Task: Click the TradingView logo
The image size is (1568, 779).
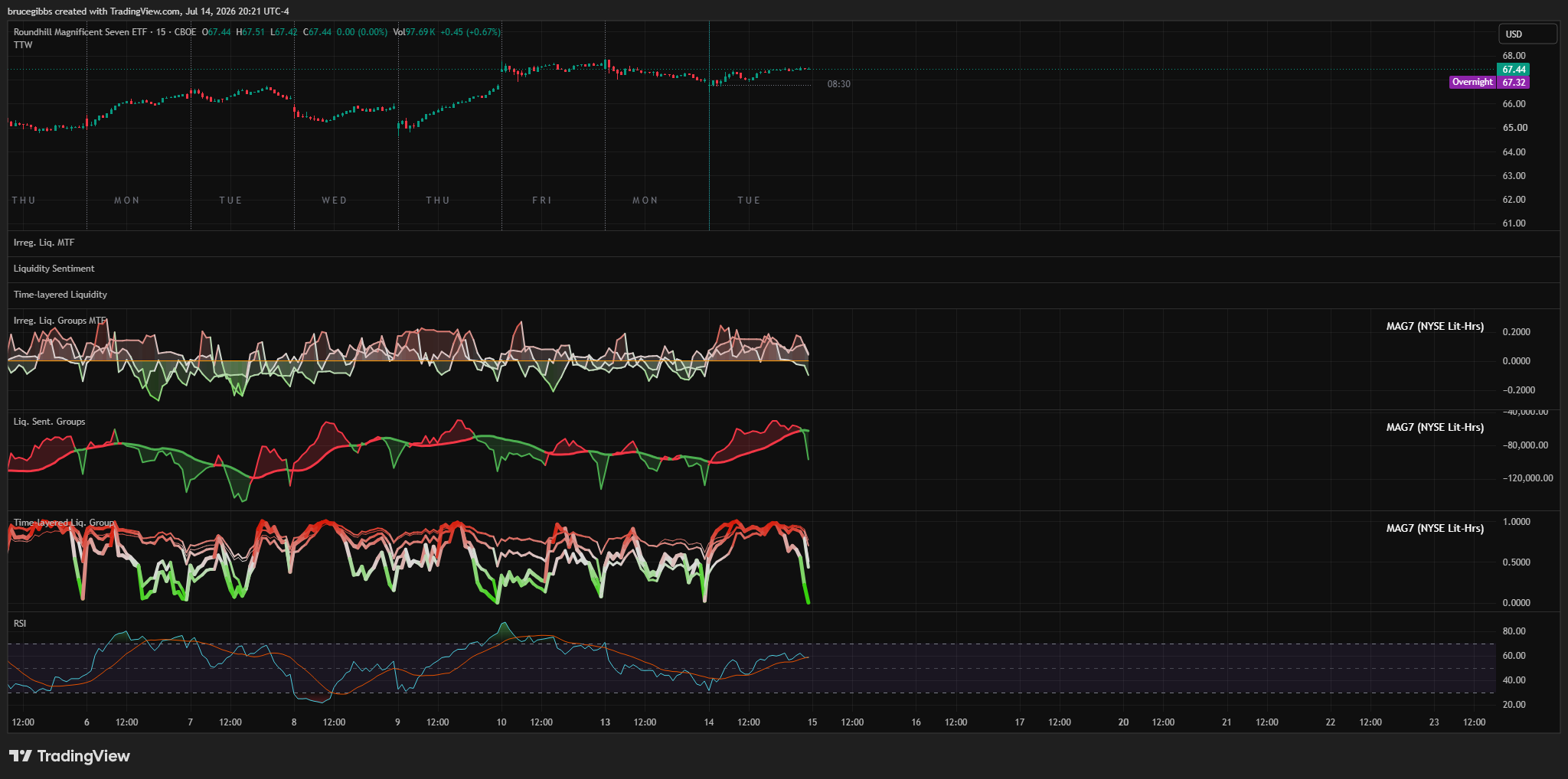Action: [70, 756]
